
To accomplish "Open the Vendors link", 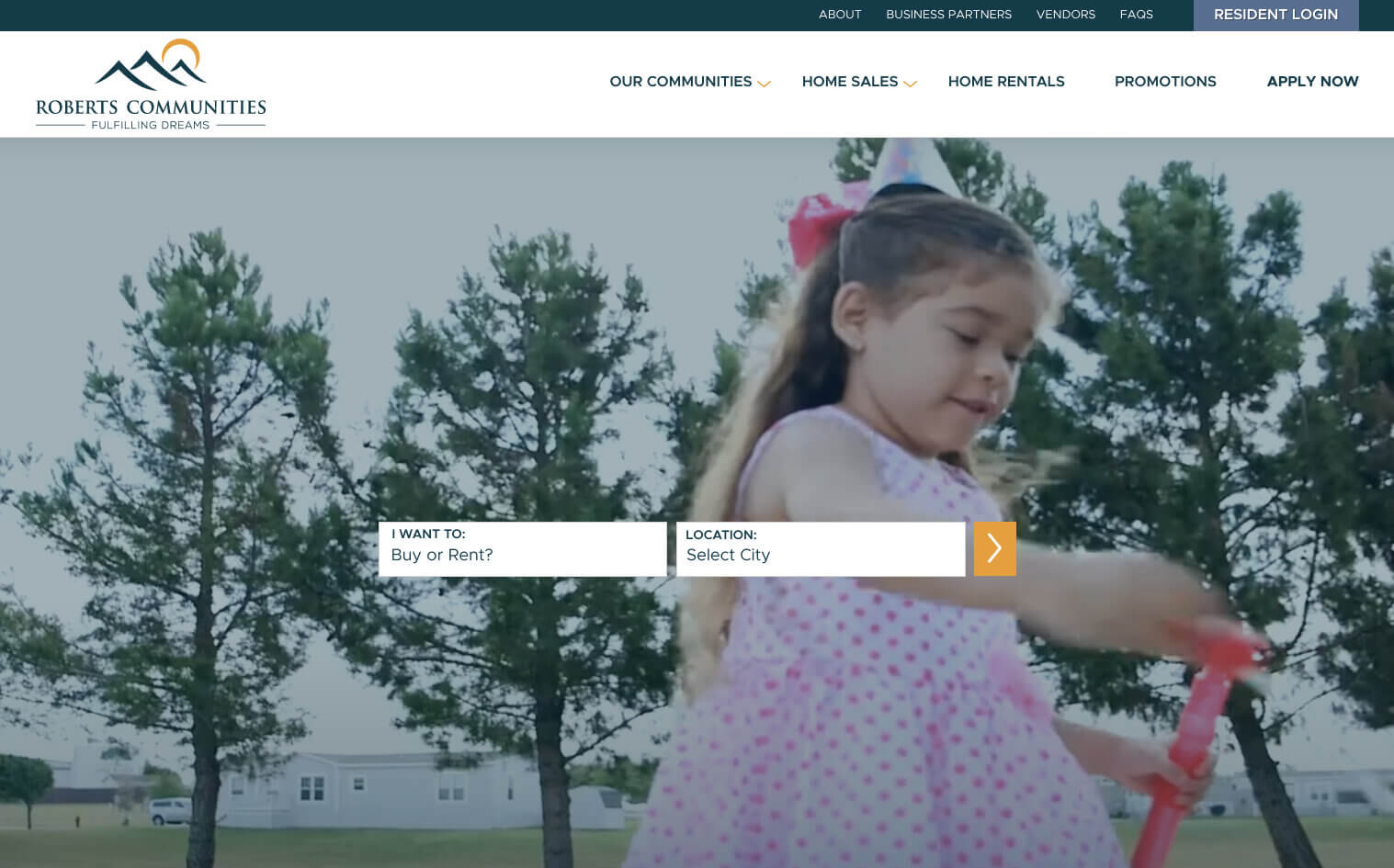I will tap(1065, 15).
